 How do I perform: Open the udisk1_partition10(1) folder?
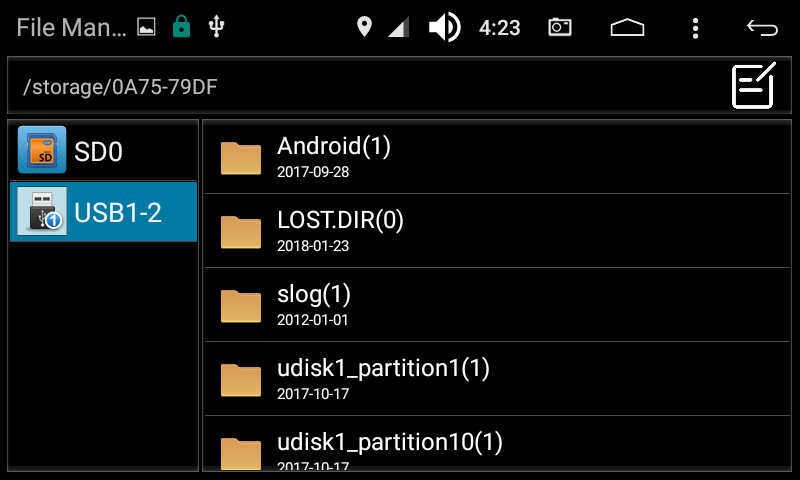tap(497, 444)
